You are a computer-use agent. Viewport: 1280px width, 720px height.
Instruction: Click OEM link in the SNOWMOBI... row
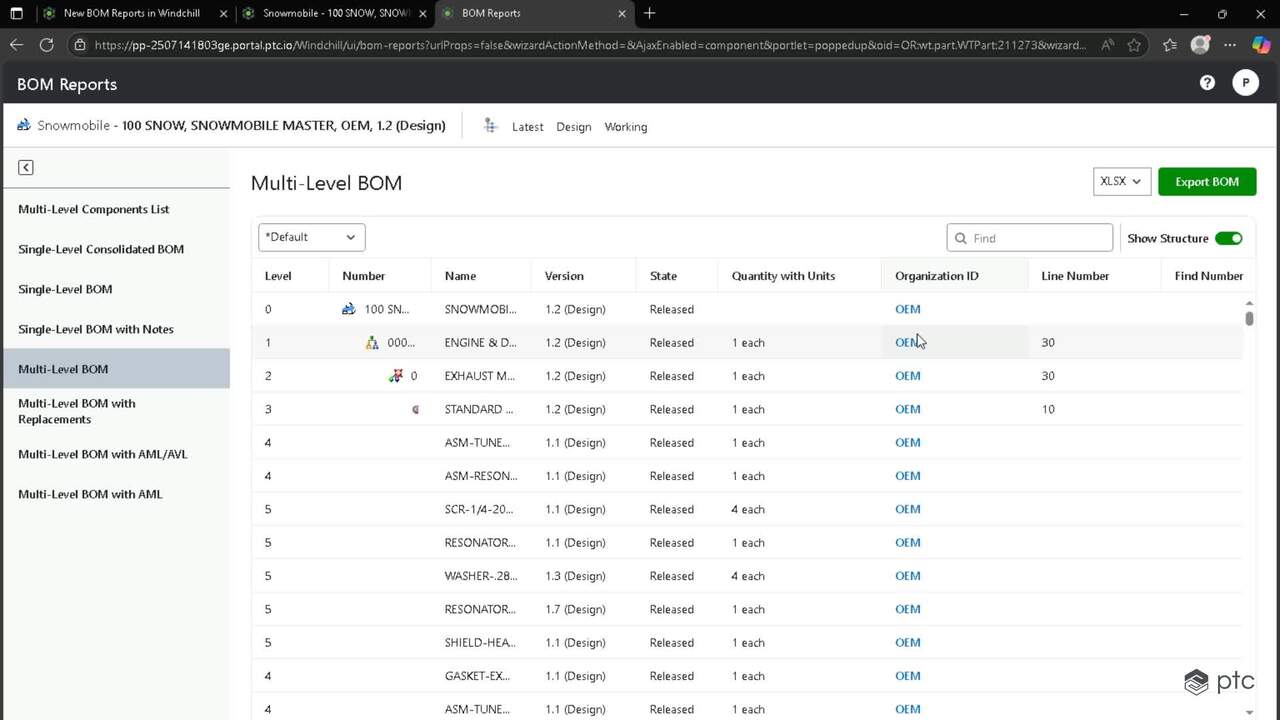907,309
